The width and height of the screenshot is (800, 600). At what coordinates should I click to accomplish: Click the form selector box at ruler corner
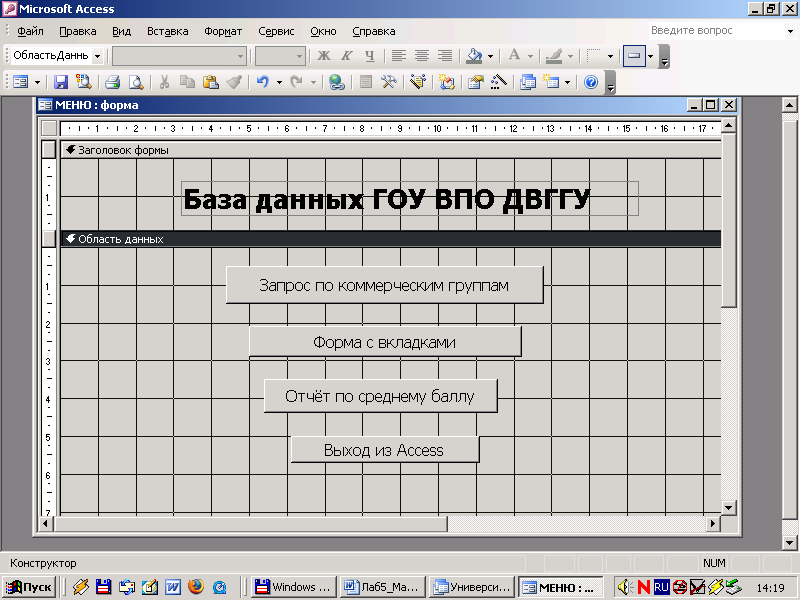49,128
